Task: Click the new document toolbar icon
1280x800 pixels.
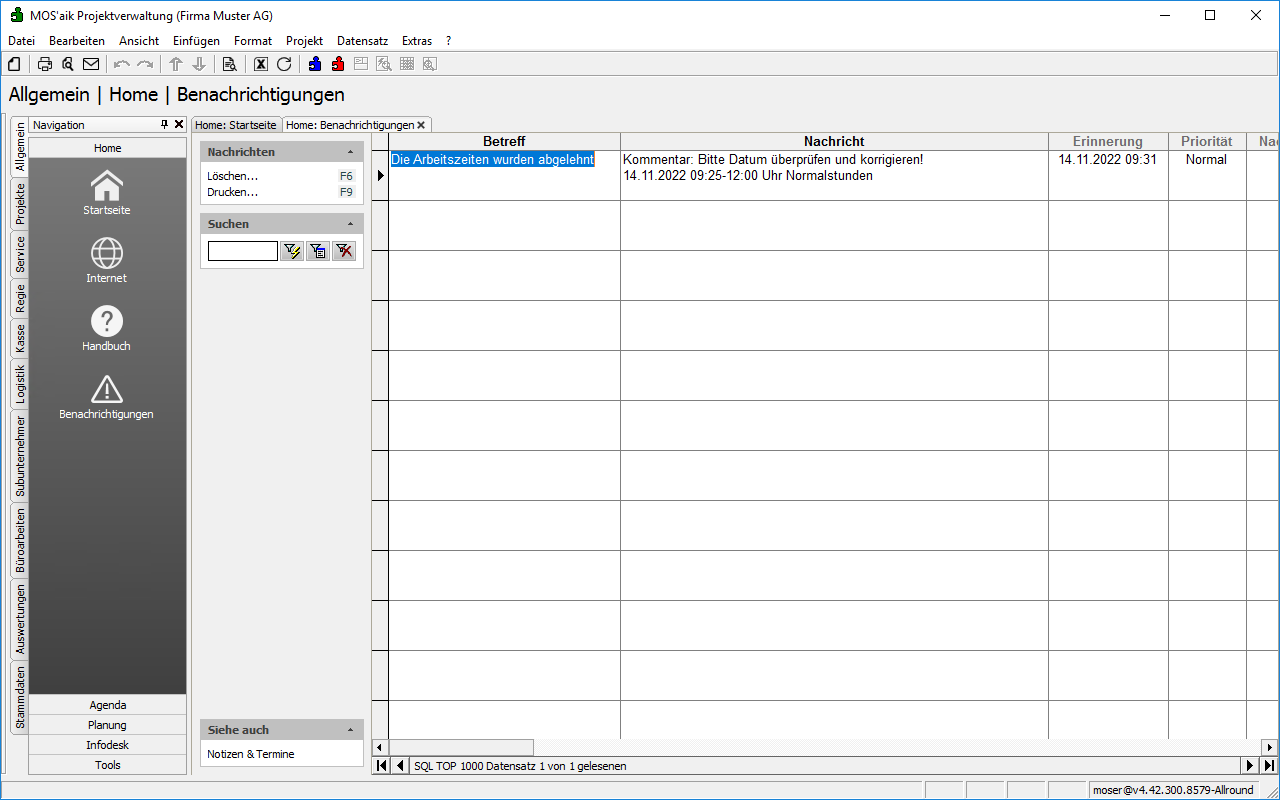Action: (14, 64)
